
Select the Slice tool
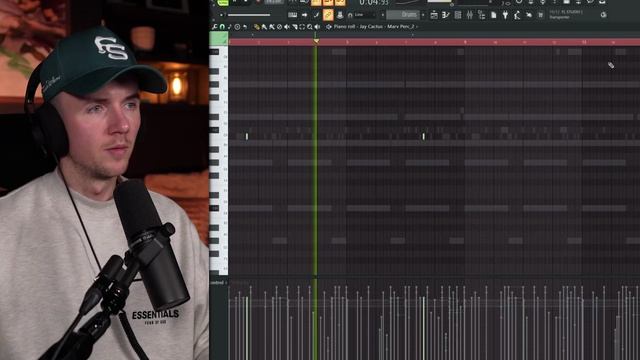[295, 27]
